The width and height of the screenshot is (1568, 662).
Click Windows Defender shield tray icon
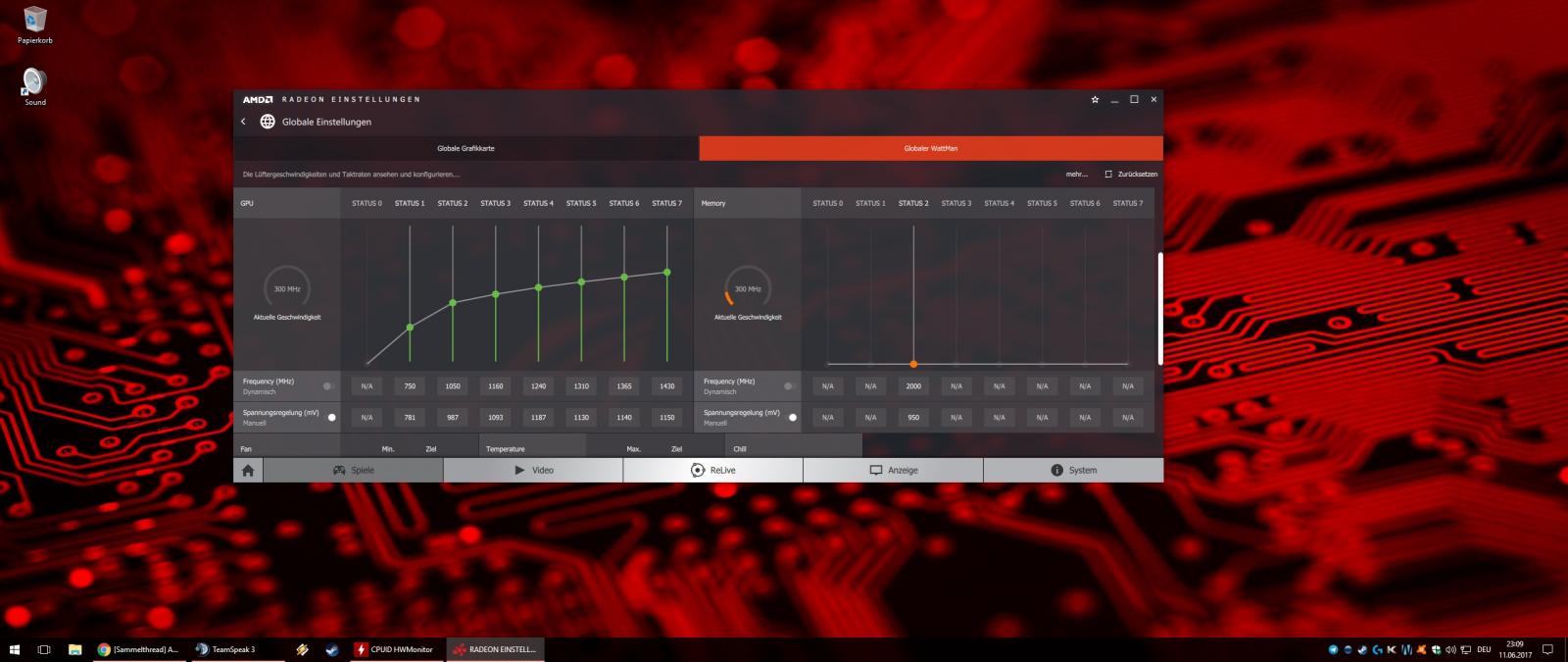(1437, 649)
